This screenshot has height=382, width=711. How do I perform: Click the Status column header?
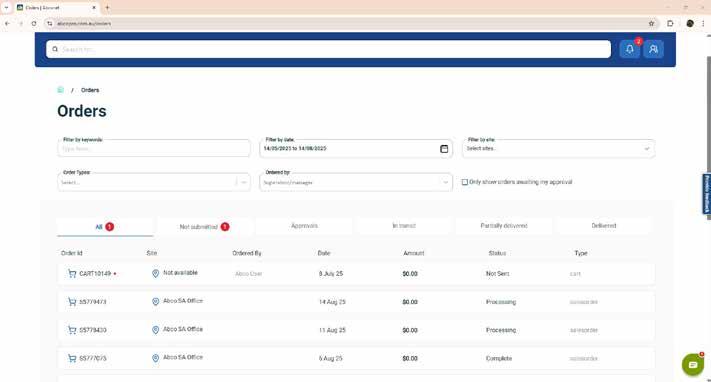pyautogui.click(x=497, y=253)
